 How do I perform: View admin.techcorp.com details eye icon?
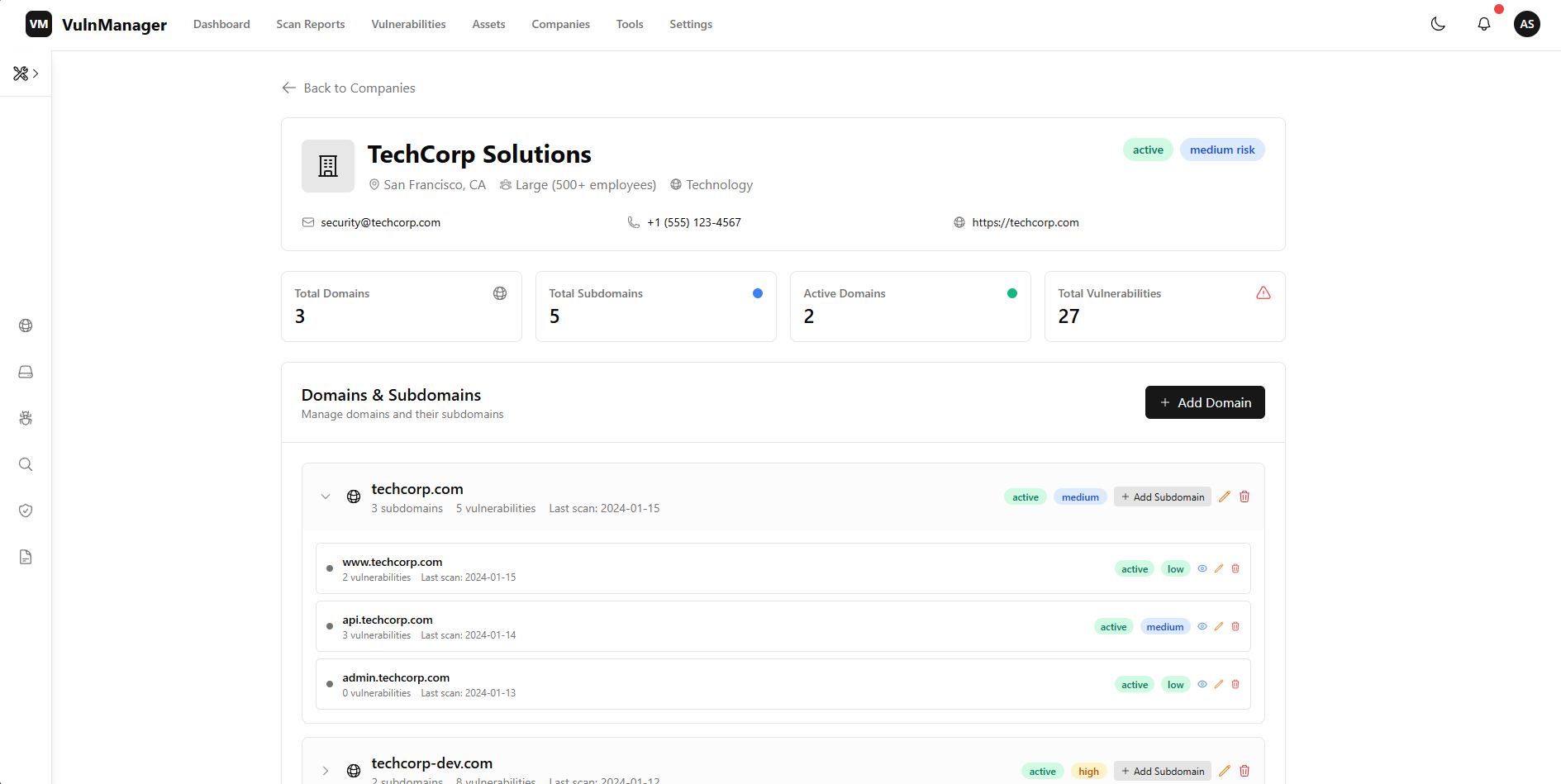1202,684
